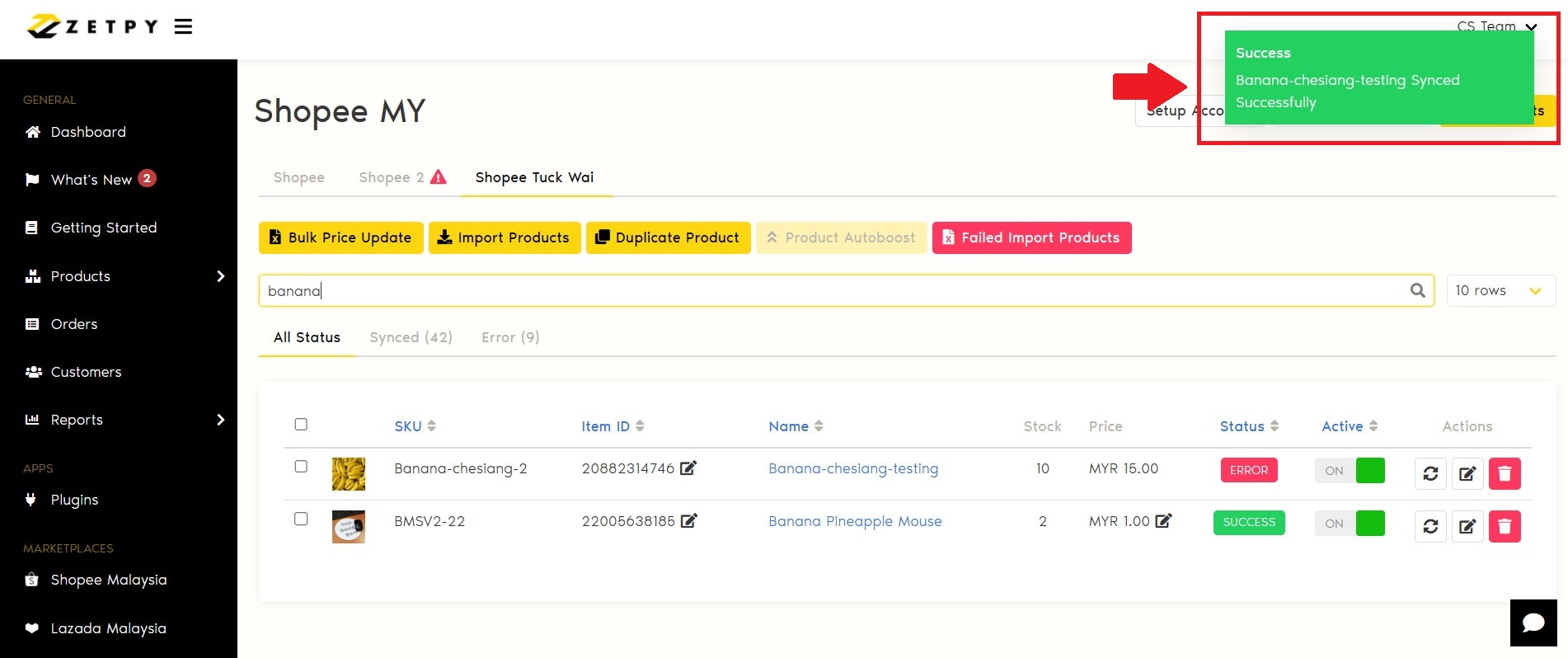Open the hamburger menu next to Zetpy logo

point(183,26)
